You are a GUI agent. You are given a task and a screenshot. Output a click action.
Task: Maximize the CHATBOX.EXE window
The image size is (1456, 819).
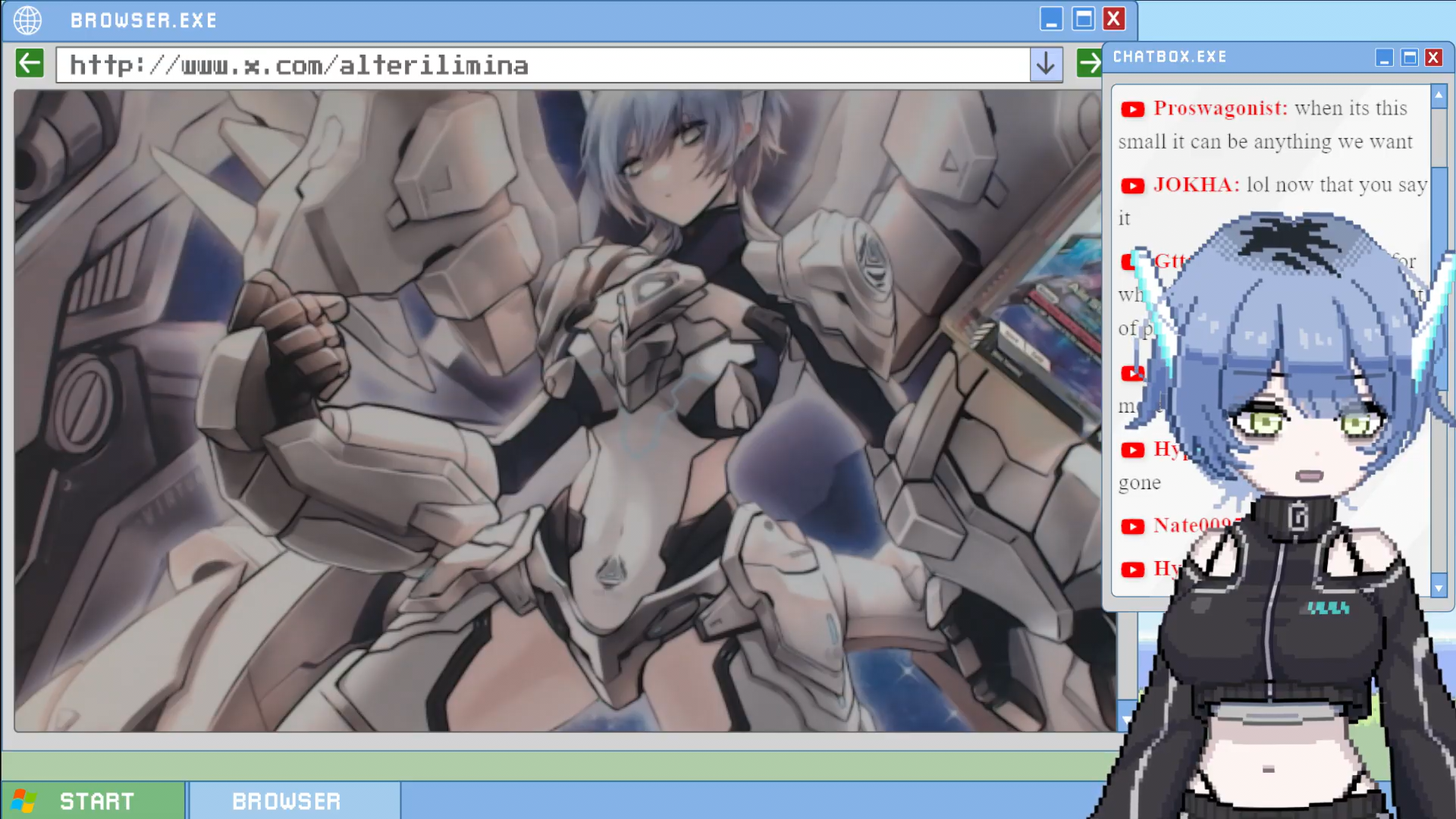click(1410, 58)
